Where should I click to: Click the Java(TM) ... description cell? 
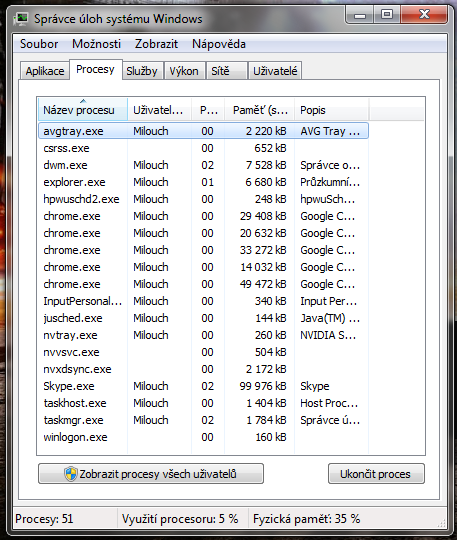tap(330, 318)
